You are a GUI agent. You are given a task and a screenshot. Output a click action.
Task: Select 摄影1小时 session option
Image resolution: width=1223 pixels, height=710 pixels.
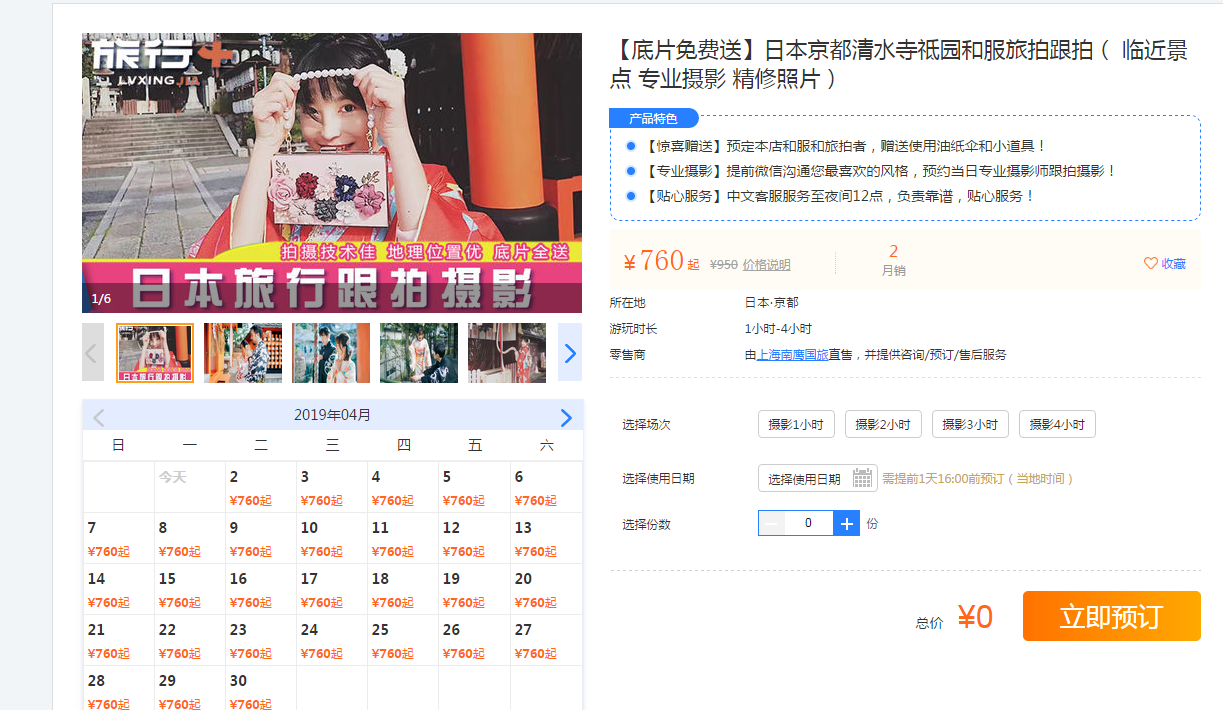pyautogui.click(x=796, y=425)
